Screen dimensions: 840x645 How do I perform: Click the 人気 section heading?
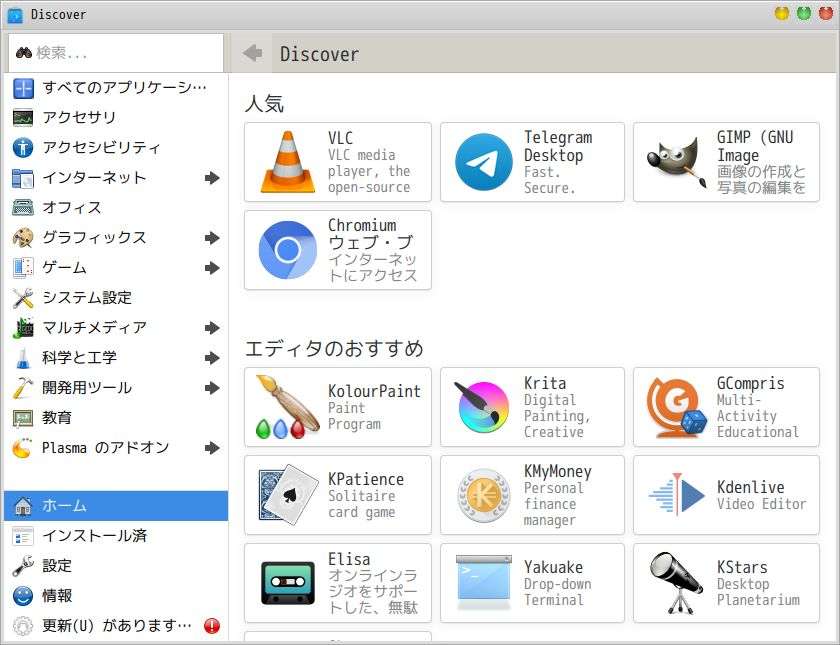point(264,103)
